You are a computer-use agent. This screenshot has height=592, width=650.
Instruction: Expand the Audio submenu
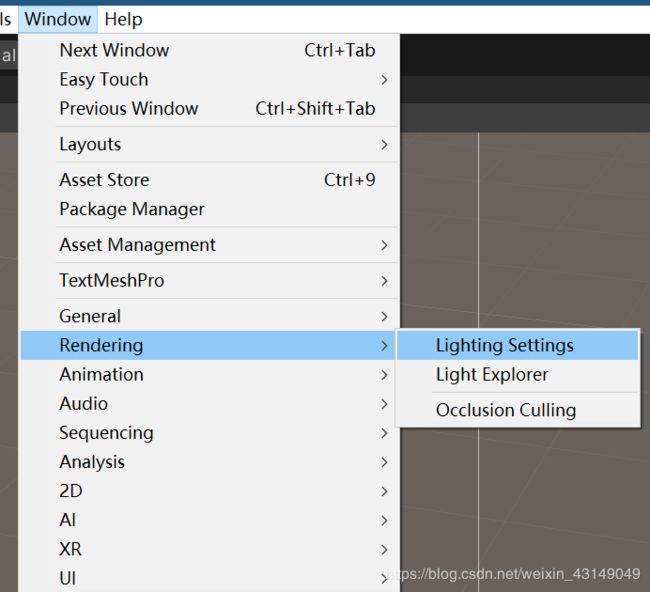coord(209,404)
